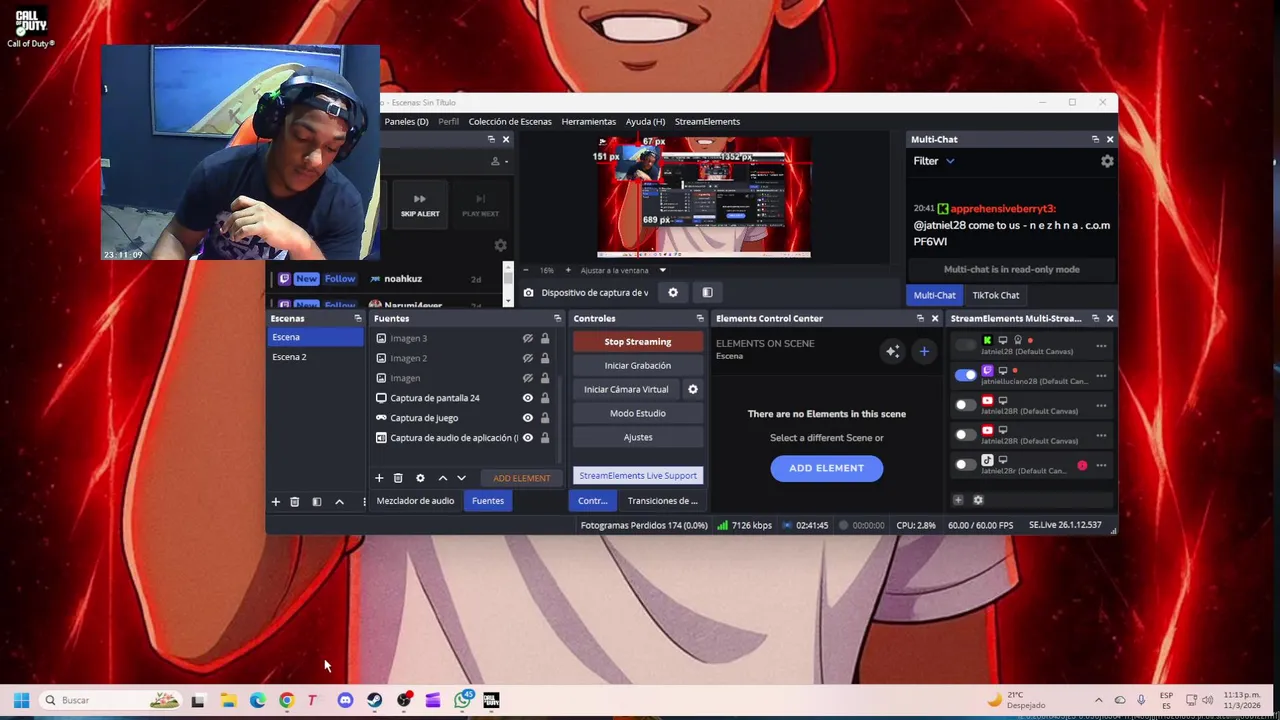The height and width of the screenshot is (720, 1280).
Task: Unlock the Imagen 3 source
Action: 545,338
